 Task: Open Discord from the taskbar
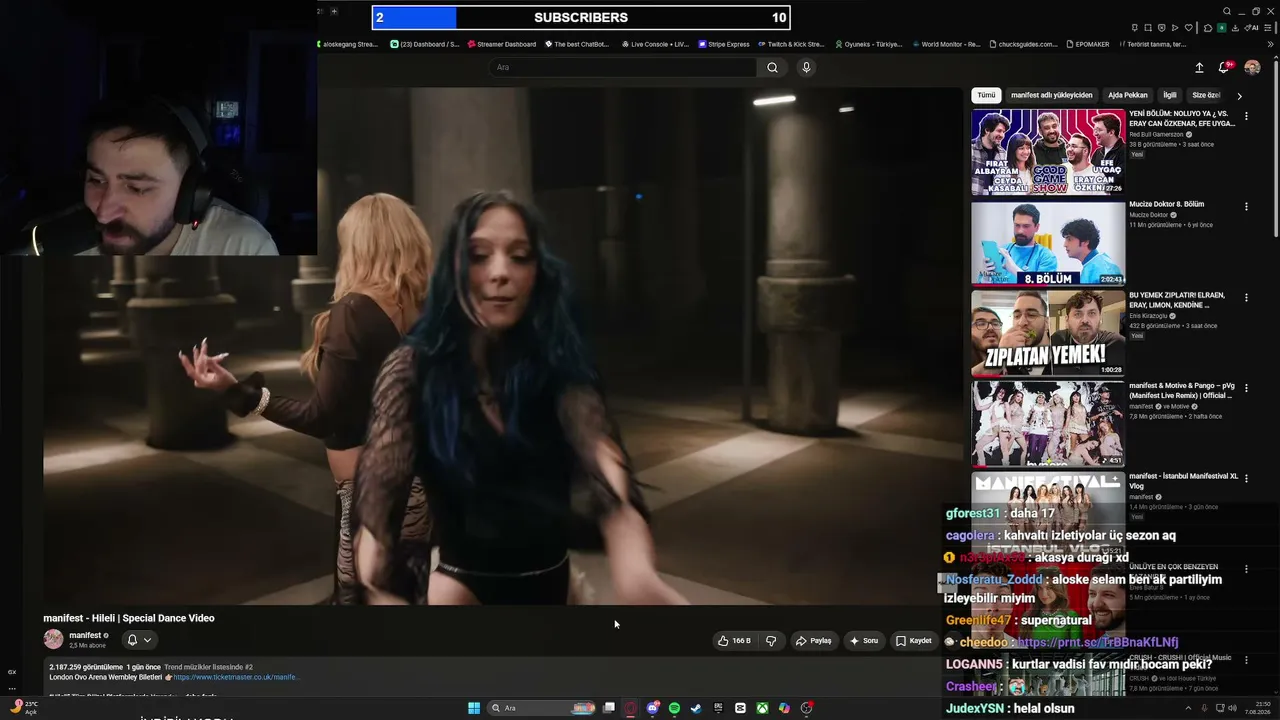click(x=652, y=708)
